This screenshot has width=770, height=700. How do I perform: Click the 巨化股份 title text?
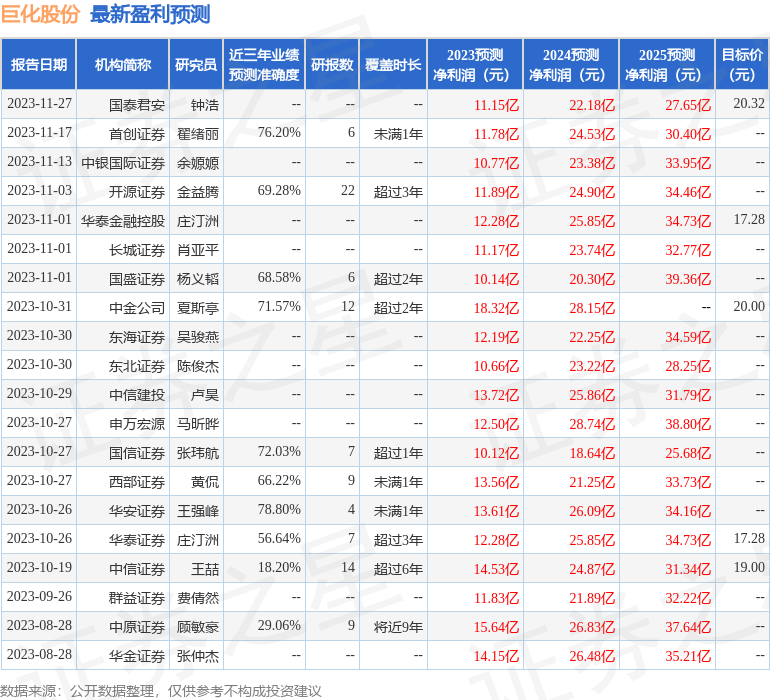40,14
